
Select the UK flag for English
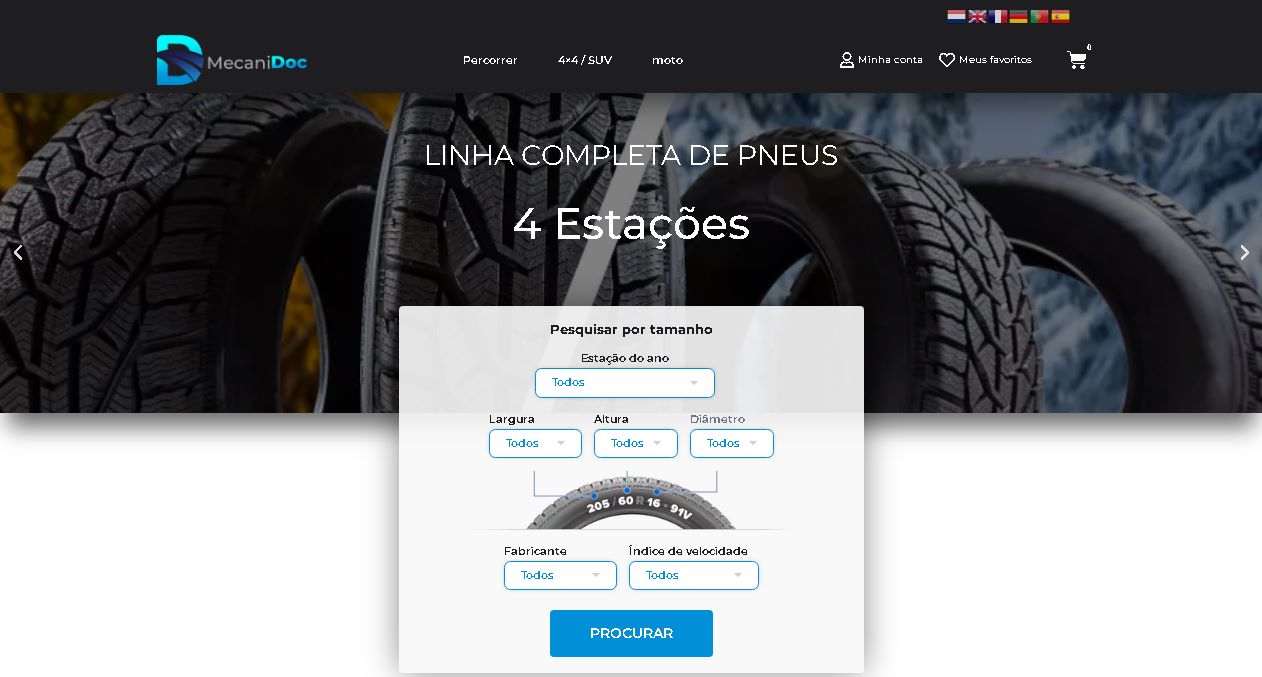pyautogui.click(x=977, y=16)
